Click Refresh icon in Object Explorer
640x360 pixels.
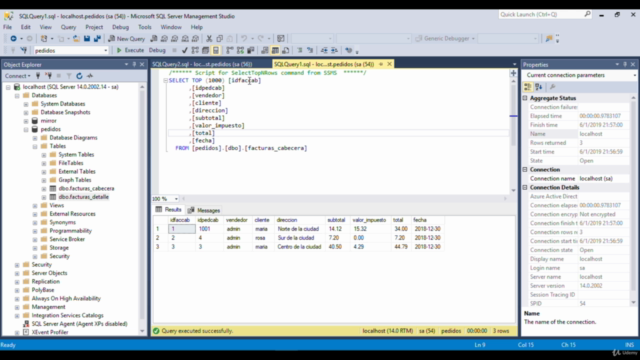[79, 76]
